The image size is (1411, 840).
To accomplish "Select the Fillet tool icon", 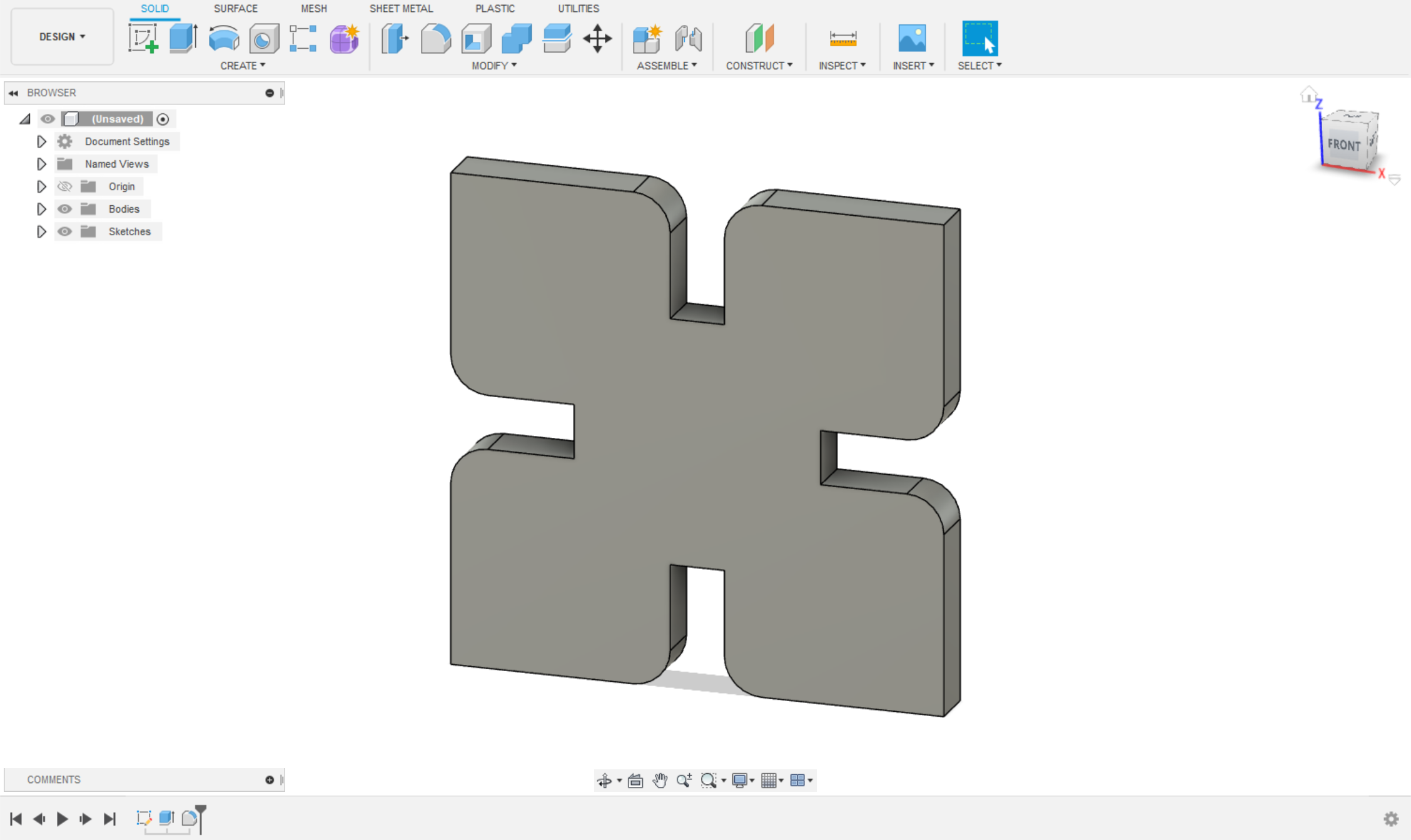I will click(x=436, y=38).
